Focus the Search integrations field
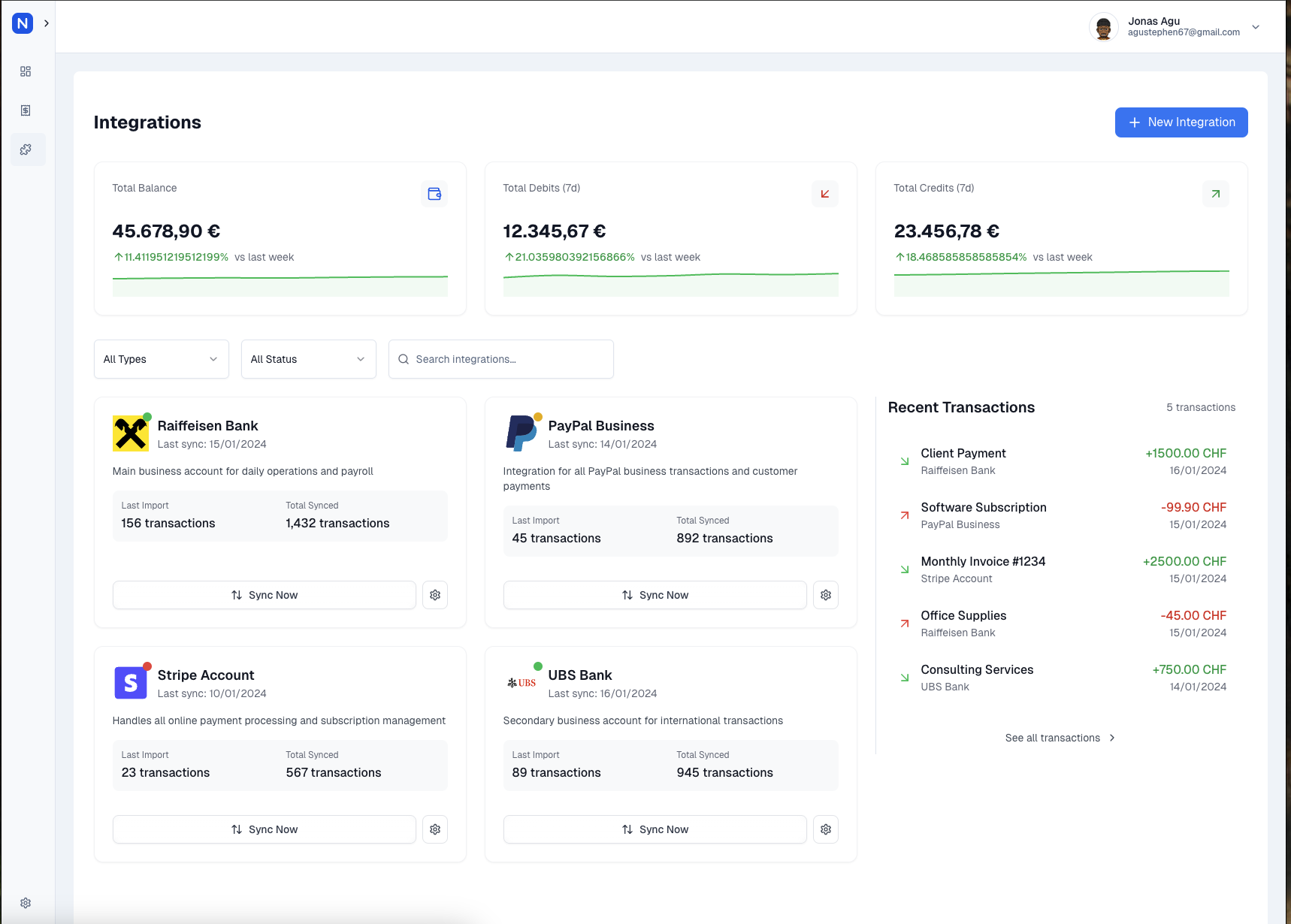This screenshot has height=924, width=1291. (501, 359)
